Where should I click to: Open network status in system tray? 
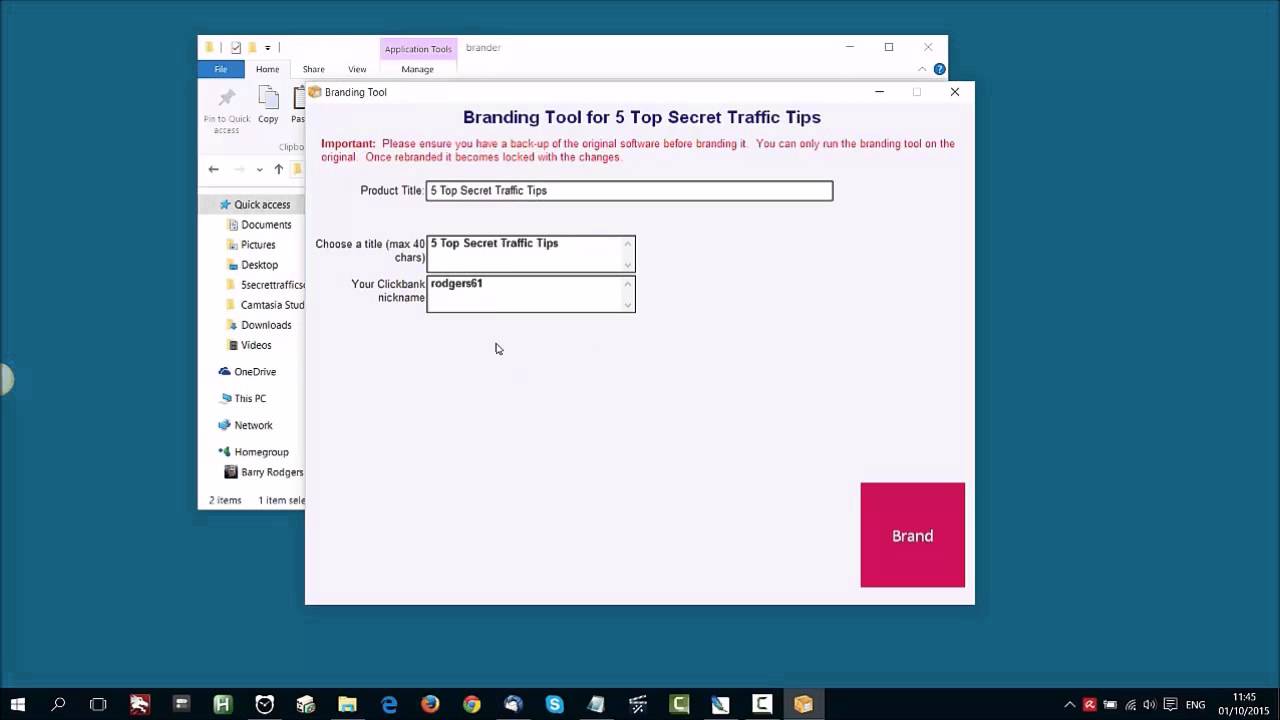(1130, 704)
